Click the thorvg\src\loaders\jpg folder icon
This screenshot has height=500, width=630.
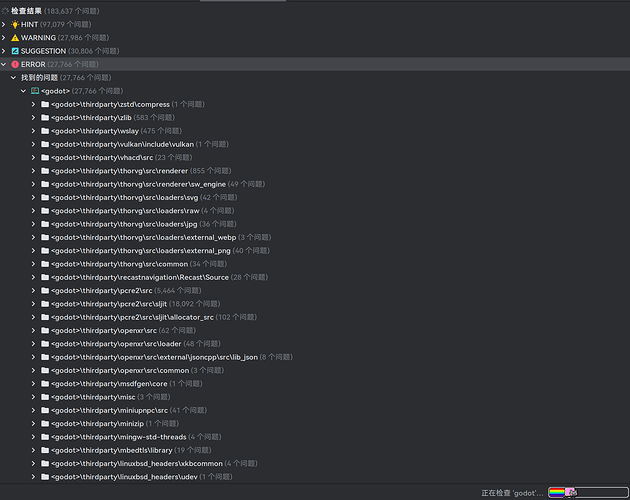(x=45, y=224)
